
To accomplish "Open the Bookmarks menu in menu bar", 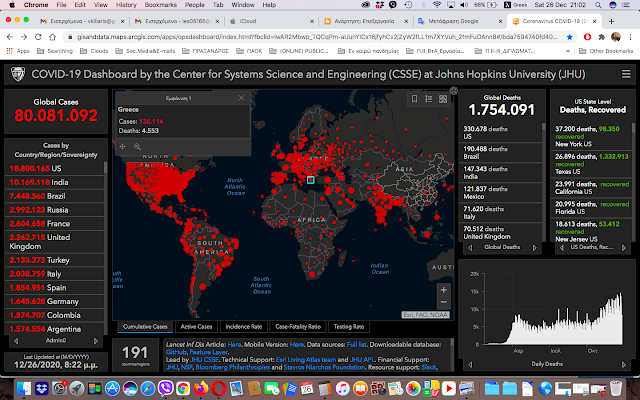I will click(160, 5).
